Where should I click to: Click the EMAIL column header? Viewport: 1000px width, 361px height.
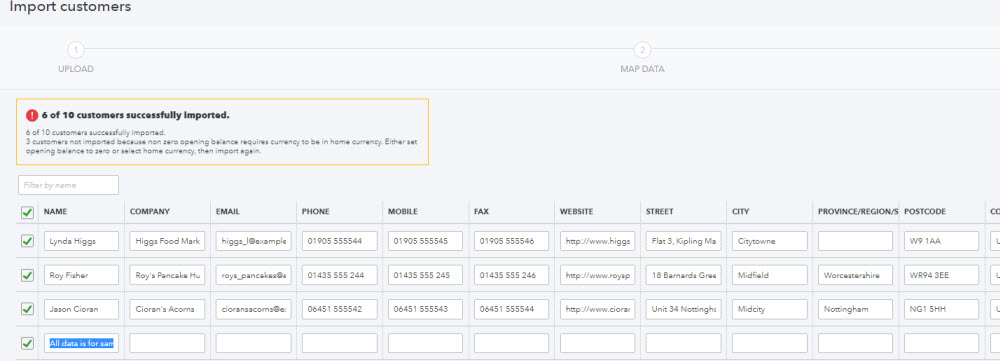tap(228, 212)
